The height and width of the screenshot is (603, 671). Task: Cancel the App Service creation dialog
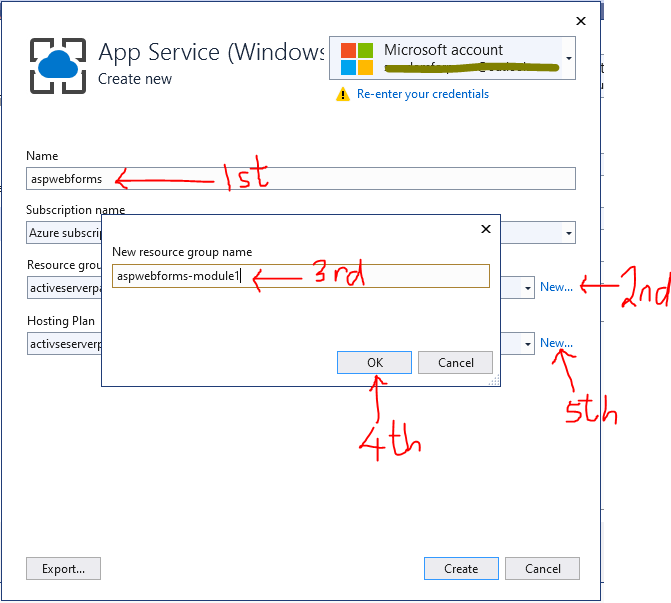click(542, 568)
